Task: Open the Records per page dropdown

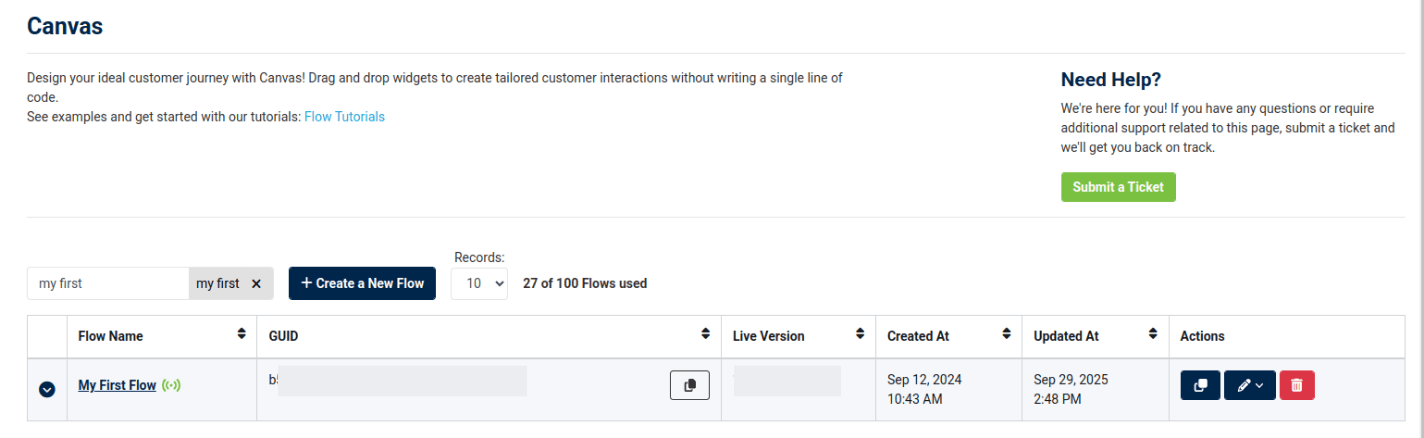Action: pos(479,283)
